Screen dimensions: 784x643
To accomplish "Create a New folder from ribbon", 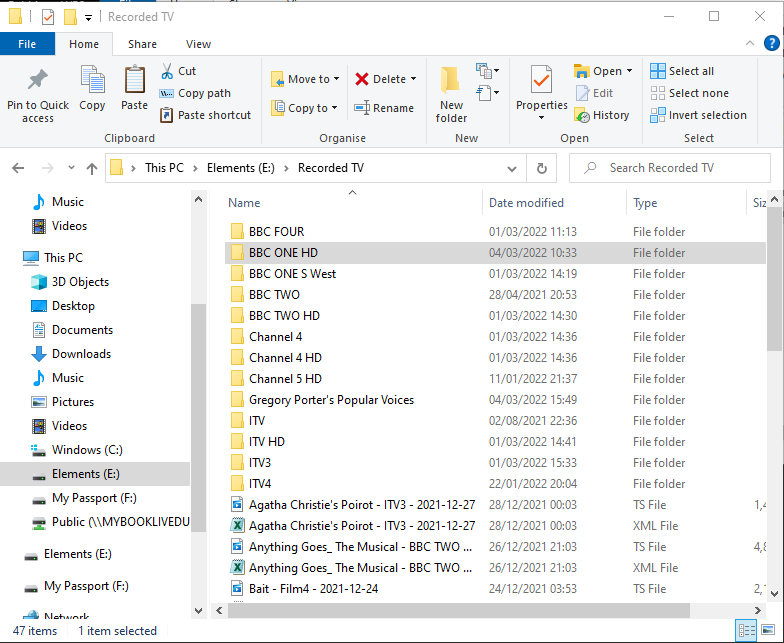I will (451, 90).
